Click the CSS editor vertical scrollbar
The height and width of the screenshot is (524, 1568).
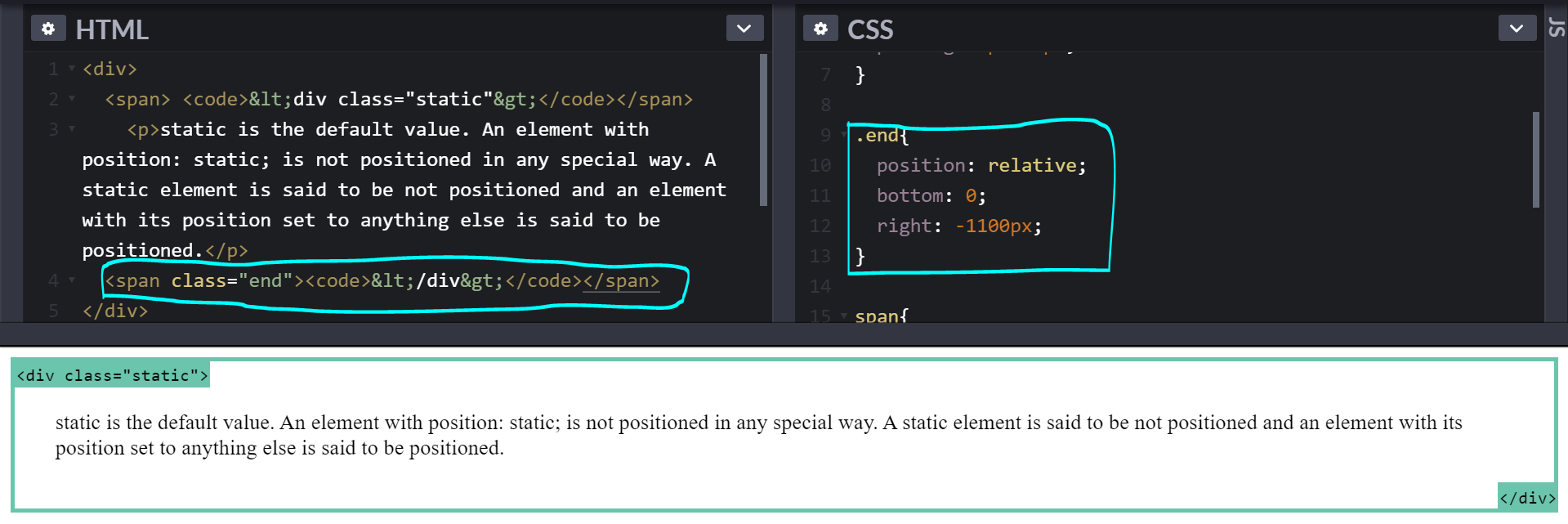pos(1535,159)
